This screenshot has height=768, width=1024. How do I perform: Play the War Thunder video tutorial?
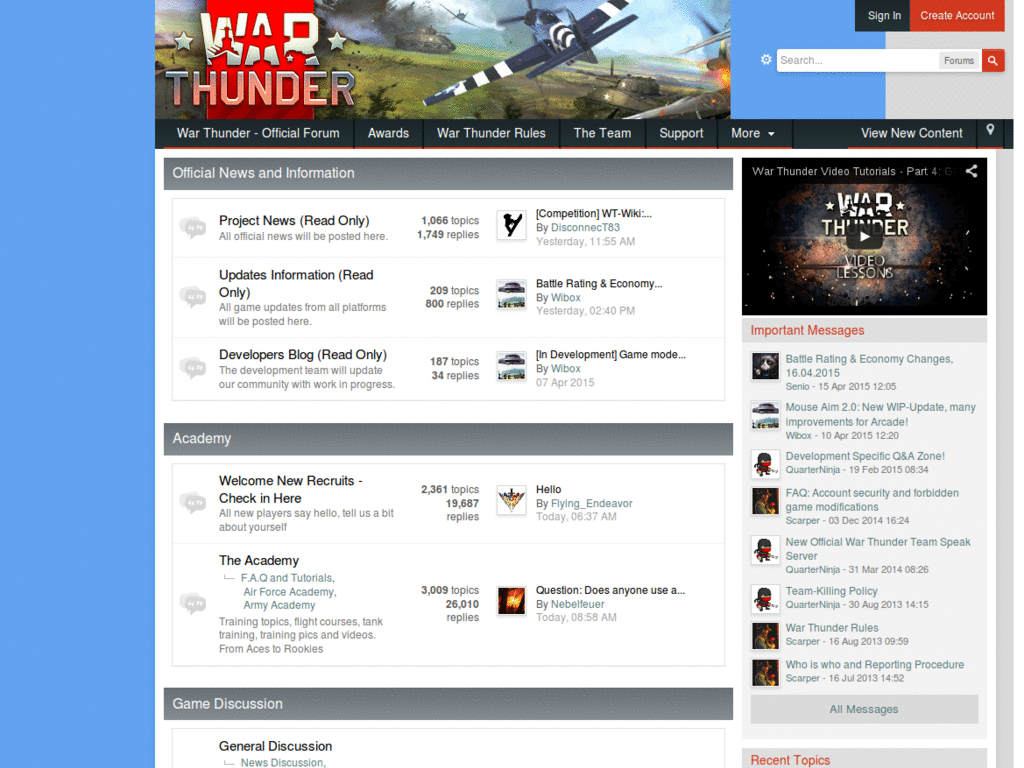pos(864,236)
